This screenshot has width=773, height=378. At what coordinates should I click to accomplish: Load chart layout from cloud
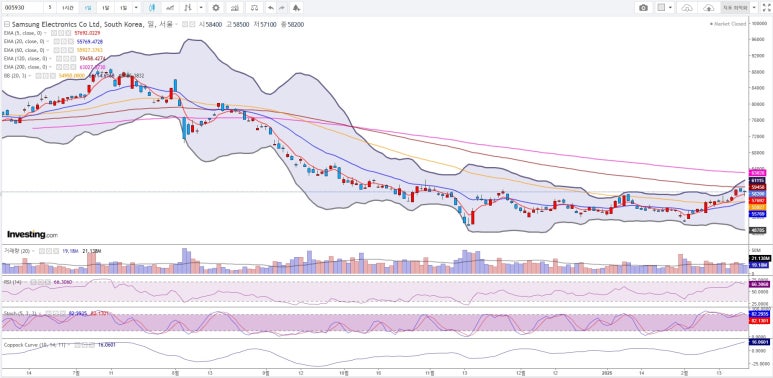click(687, 8)
